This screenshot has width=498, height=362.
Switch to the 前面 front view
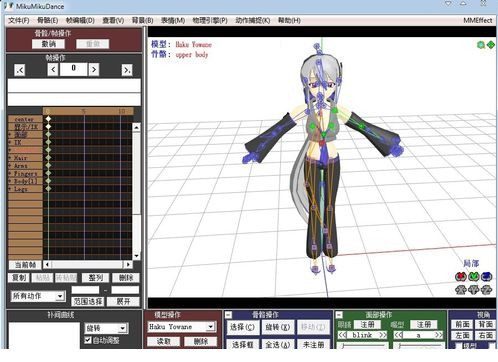[463, 324]
